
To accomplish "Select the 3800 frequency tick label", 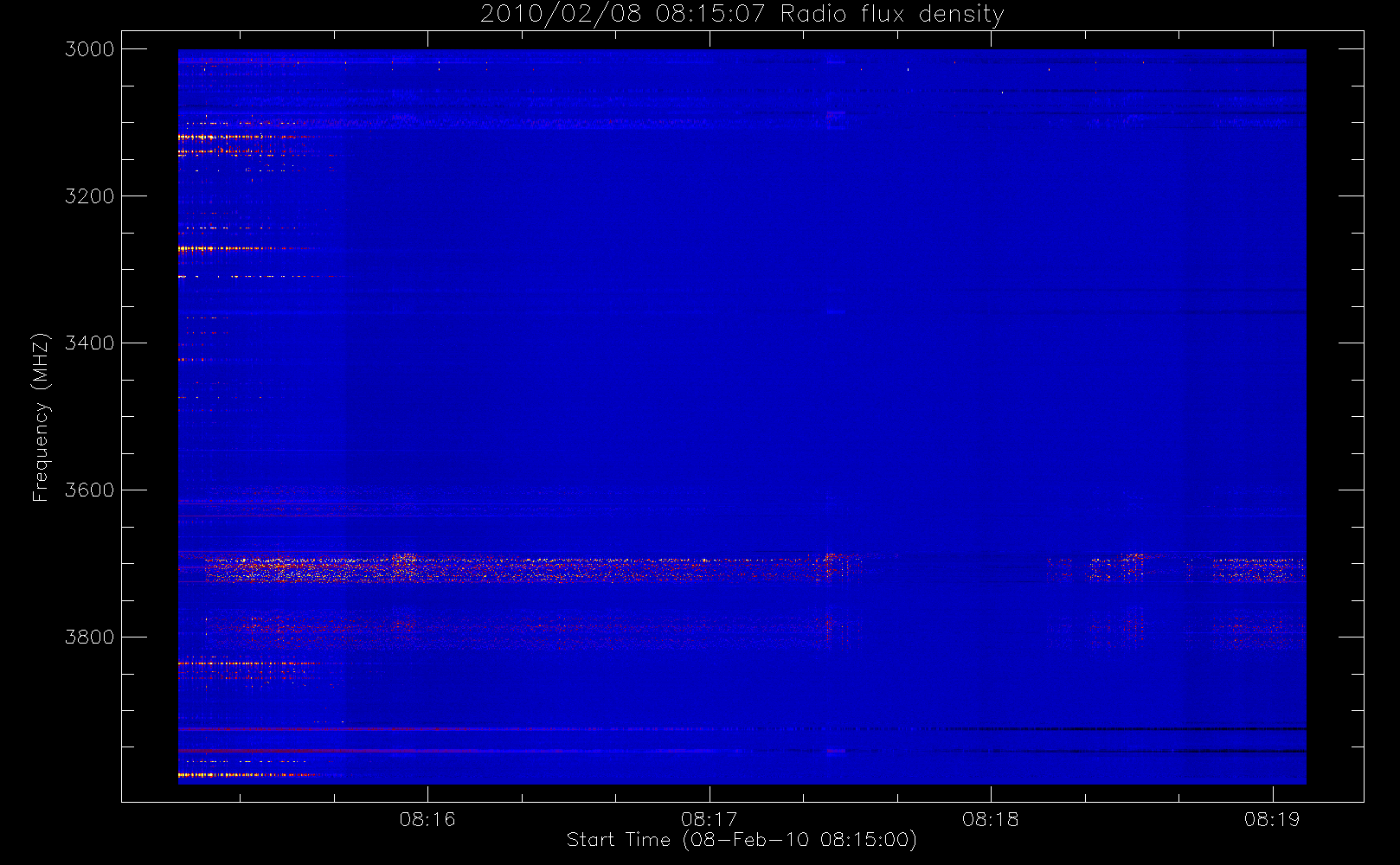I will click(90, 638).
